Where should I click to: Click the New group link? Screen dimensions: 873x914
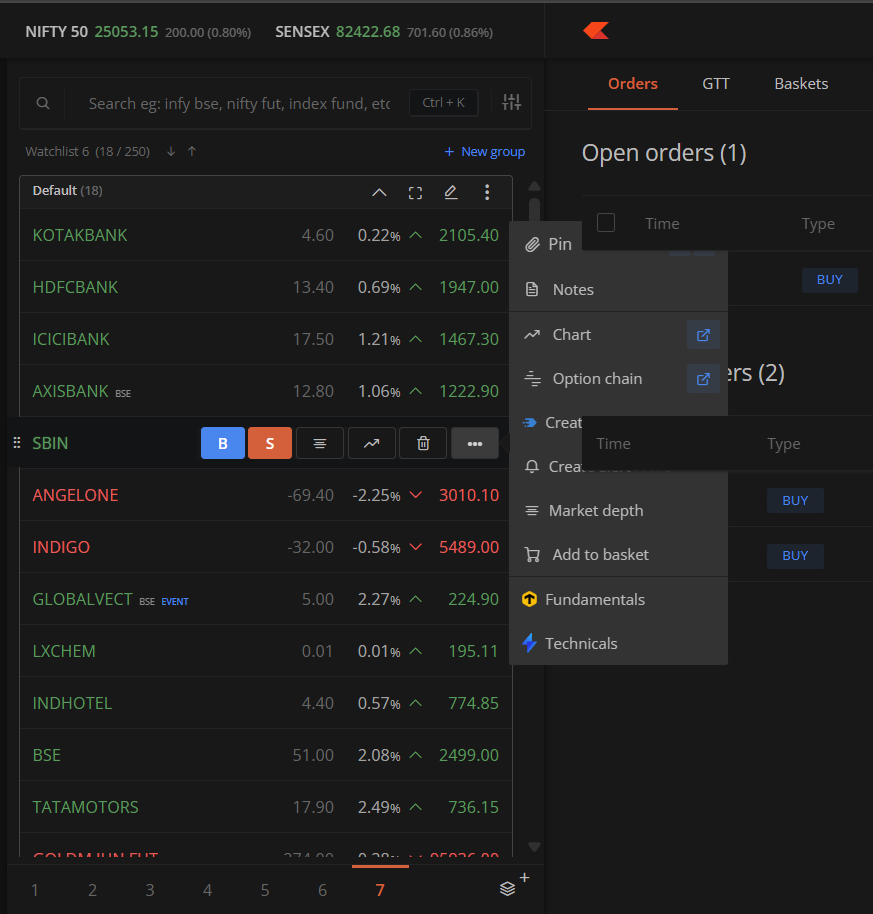(485, 152)
